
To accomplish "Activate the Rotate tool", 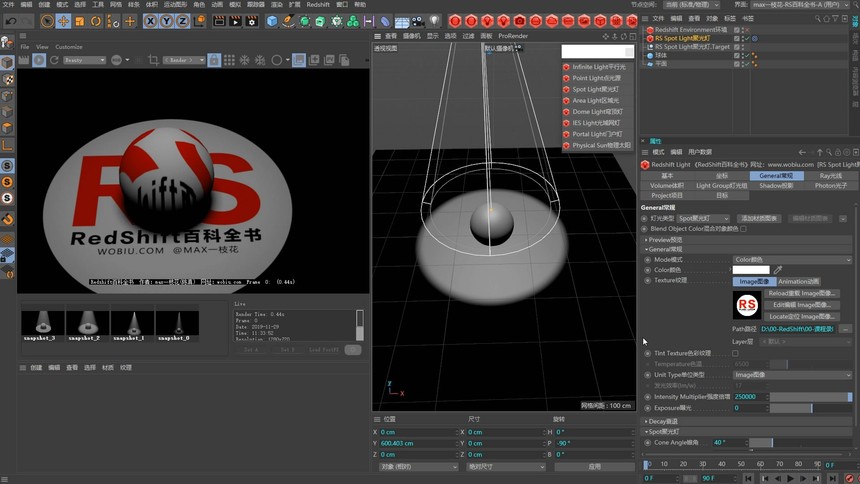I will [x=96, y=21].
